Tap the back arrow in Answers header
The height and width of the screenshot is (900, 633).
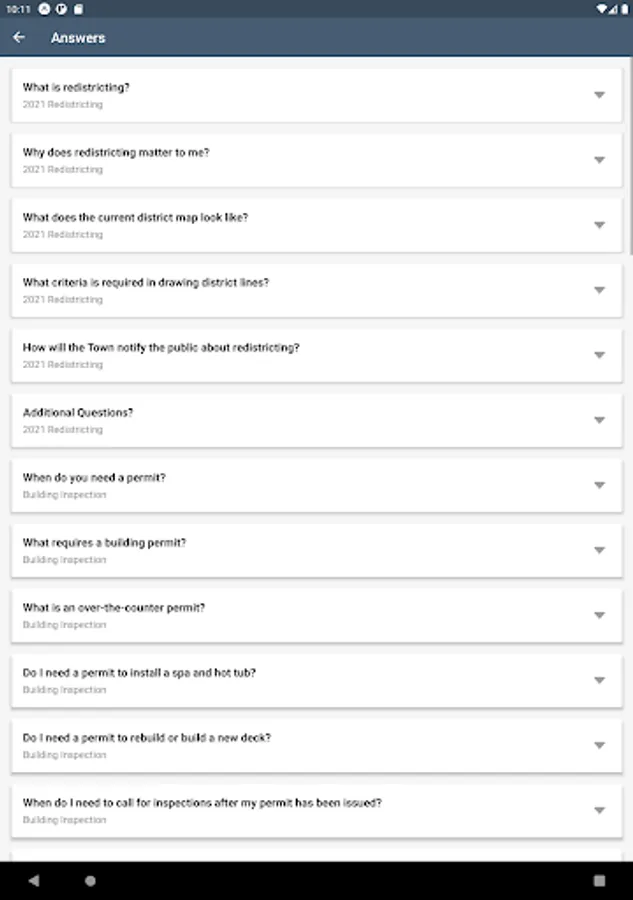pos(19,38)
